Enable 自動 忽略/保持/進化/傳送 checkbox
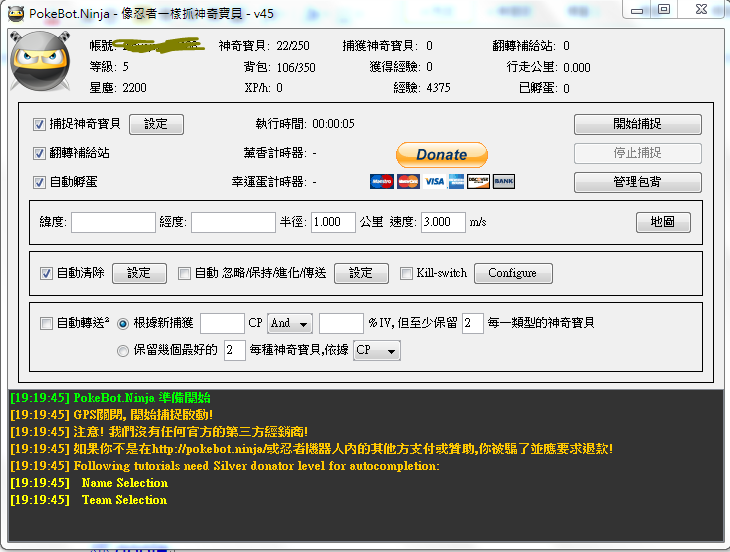The height and width of the screenshot is (552, 730). pos(184,273)
